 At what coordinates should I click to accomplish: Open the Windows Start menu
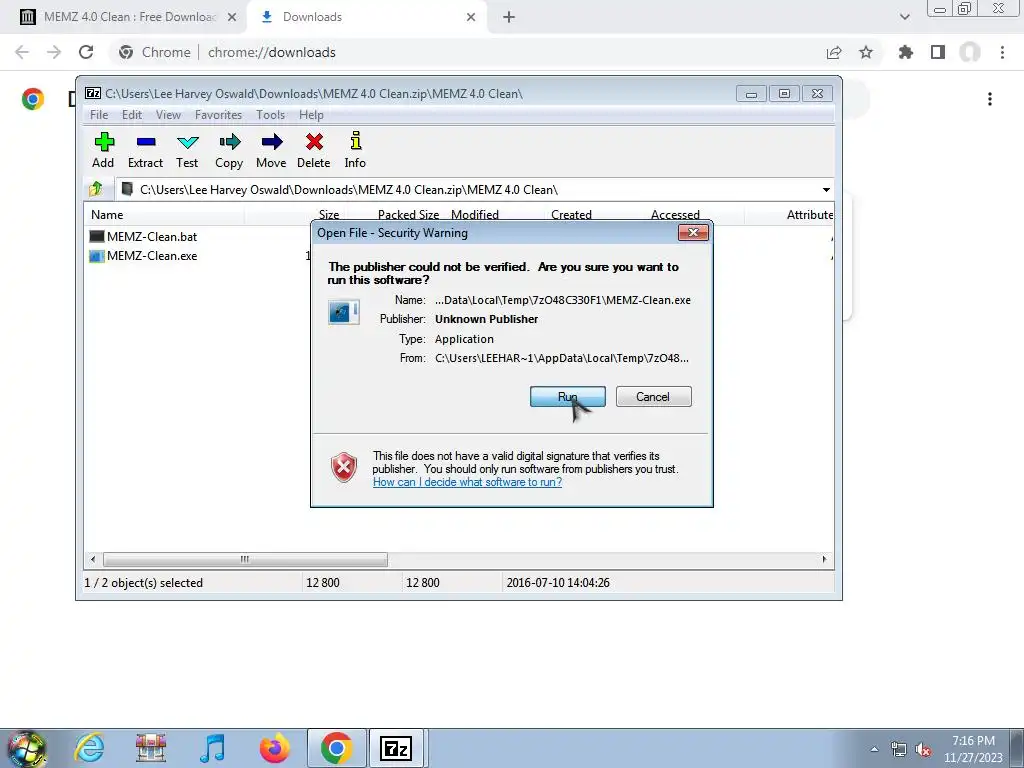(x=26, y=748)
